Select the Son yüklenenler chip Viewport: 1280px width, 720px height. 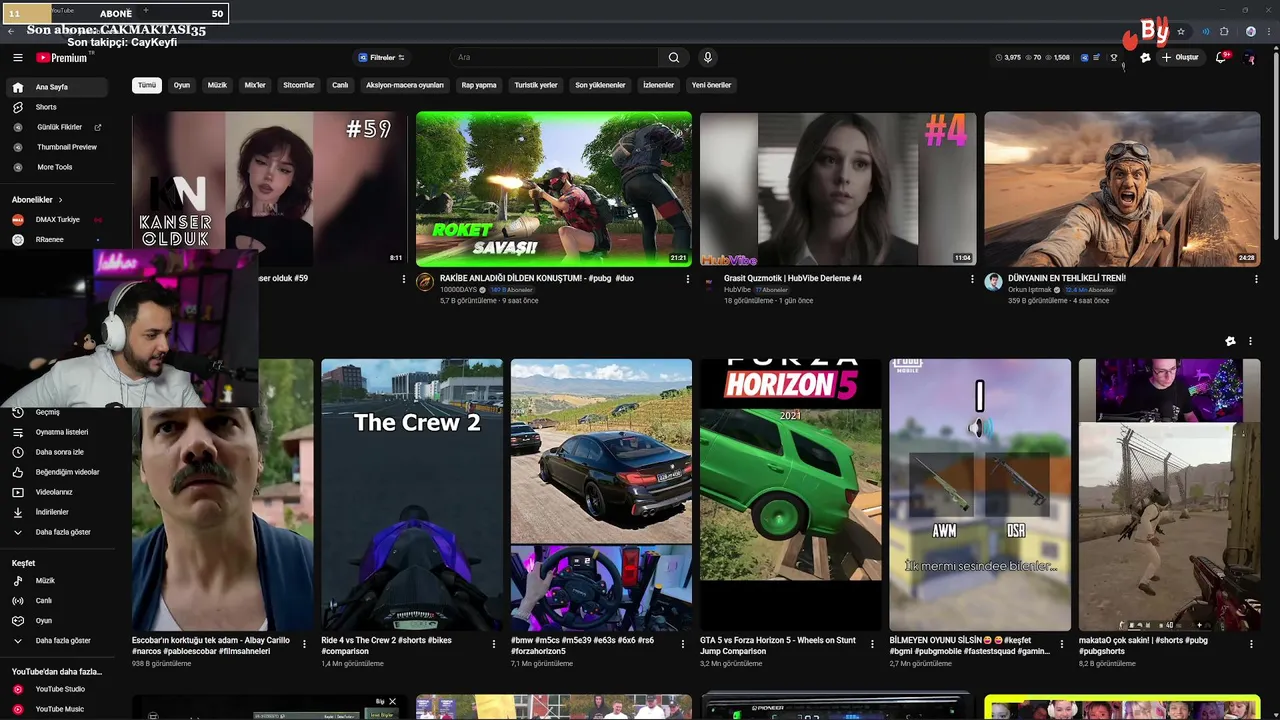600,85
